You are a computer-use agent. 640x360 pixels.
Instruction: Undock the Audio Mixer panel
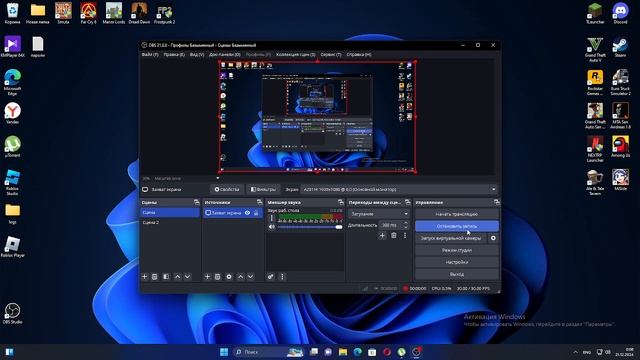[x=341, y=202]
